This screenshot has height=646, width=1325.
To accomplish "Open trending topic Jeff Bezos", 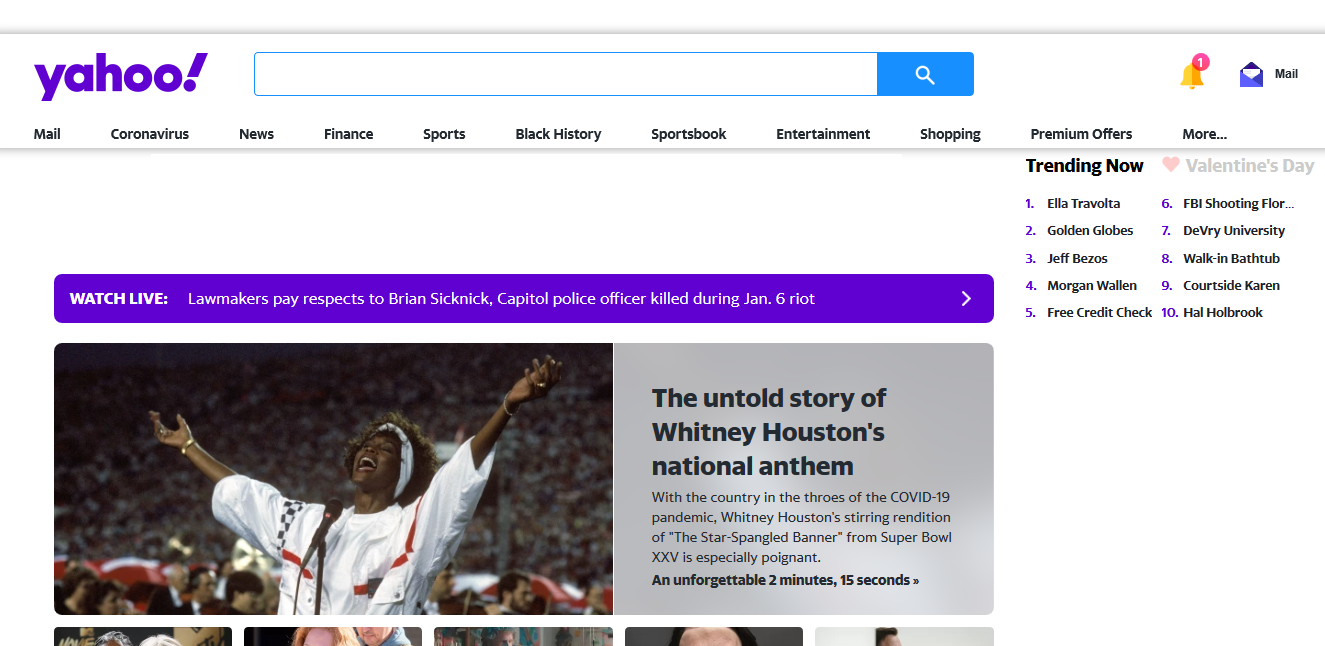I will tap(1077, 258).
